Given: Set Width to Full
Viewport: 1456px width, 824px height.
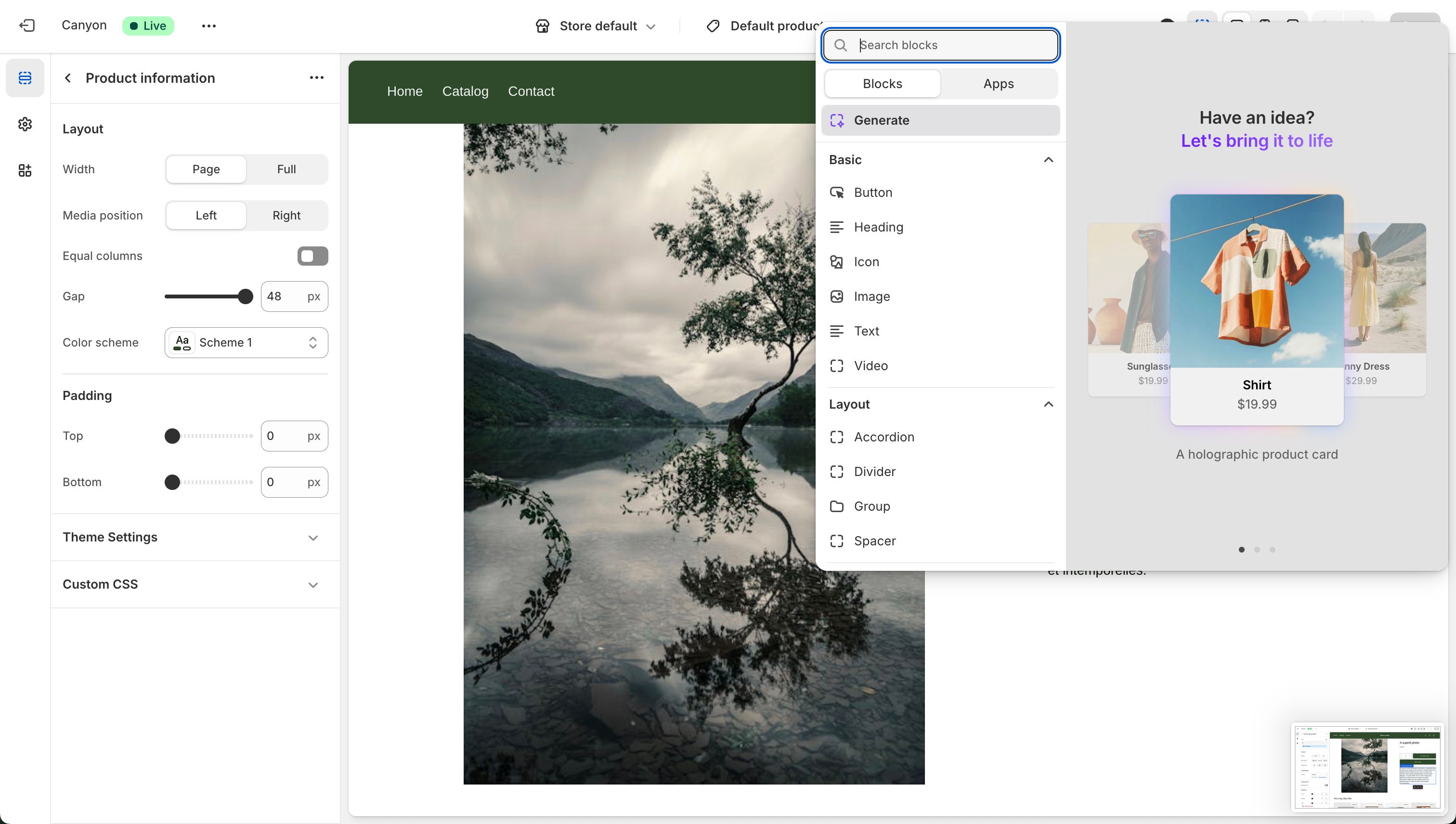Looking at the screenshot, I should click(286, 169).
